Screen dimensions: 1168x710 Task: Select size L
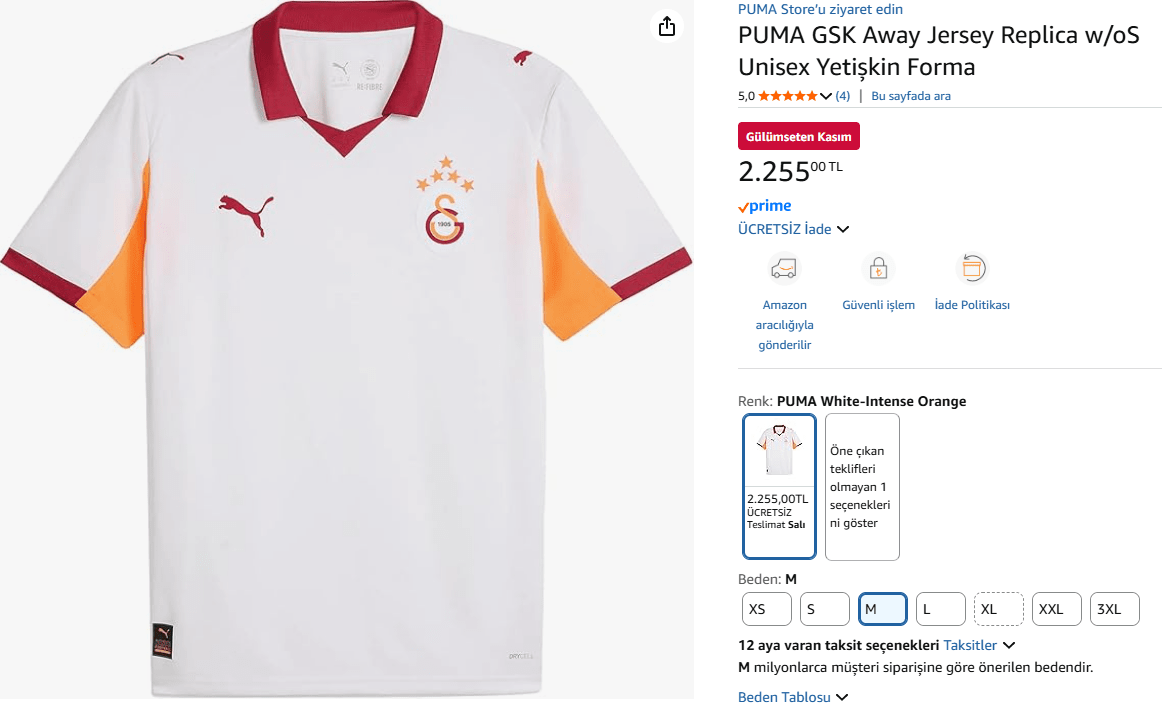(x=940, y=609)
